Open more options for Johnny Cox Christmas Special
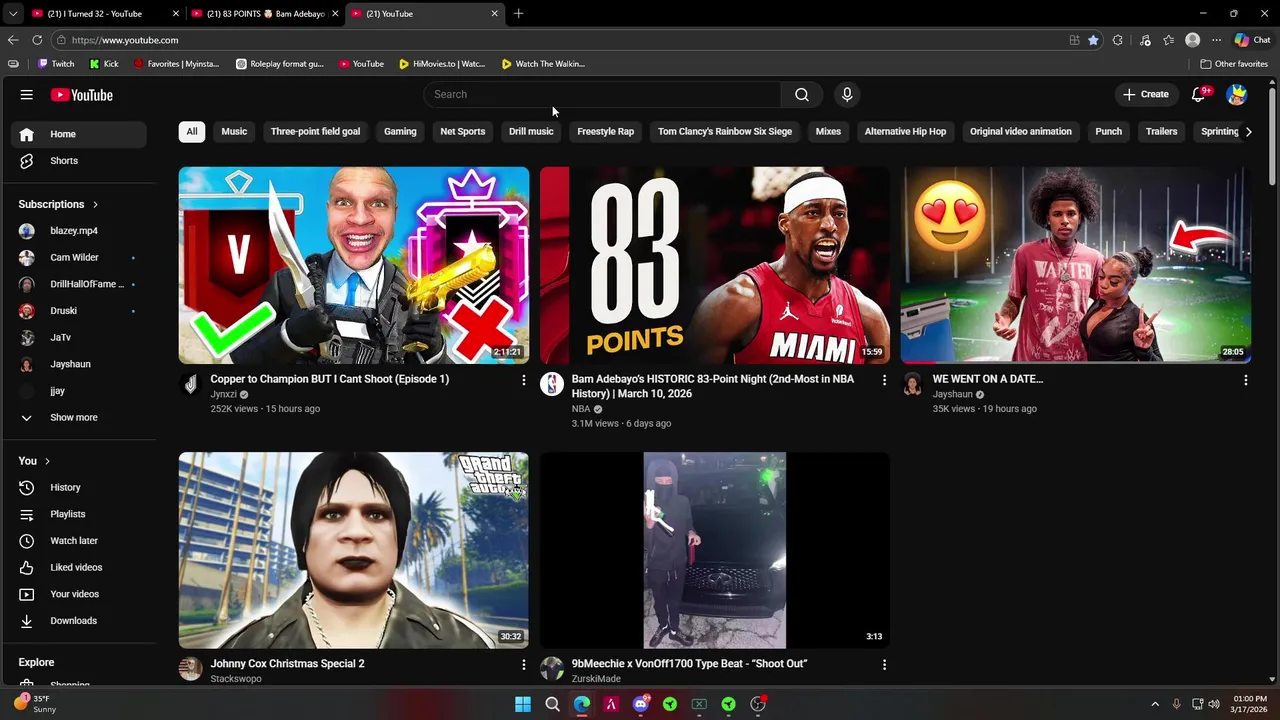The height and width of the screenshot is (720, 1280). coord(523,665)
